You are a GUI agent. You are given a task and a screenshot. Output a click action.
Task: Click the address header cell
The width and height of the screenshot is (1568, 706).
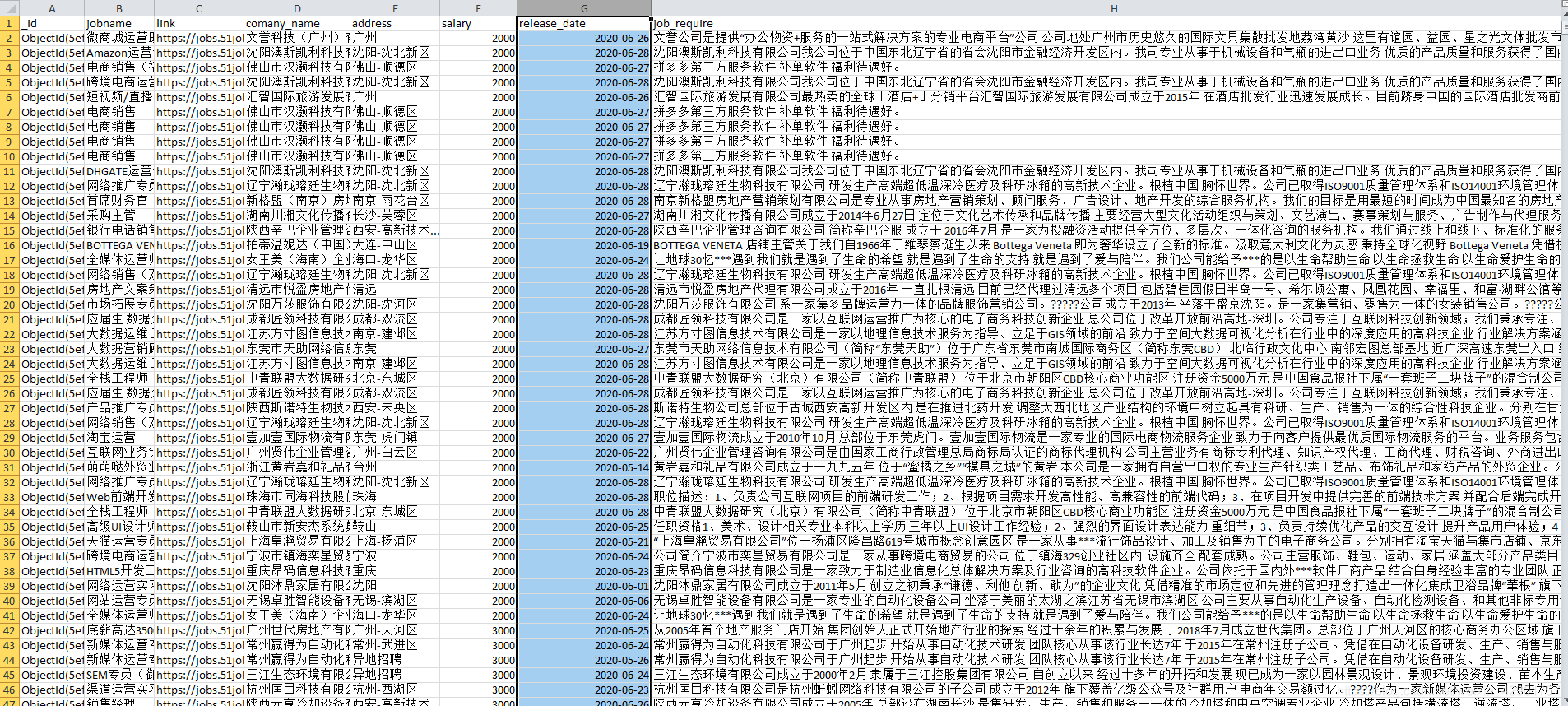[395, 23]
